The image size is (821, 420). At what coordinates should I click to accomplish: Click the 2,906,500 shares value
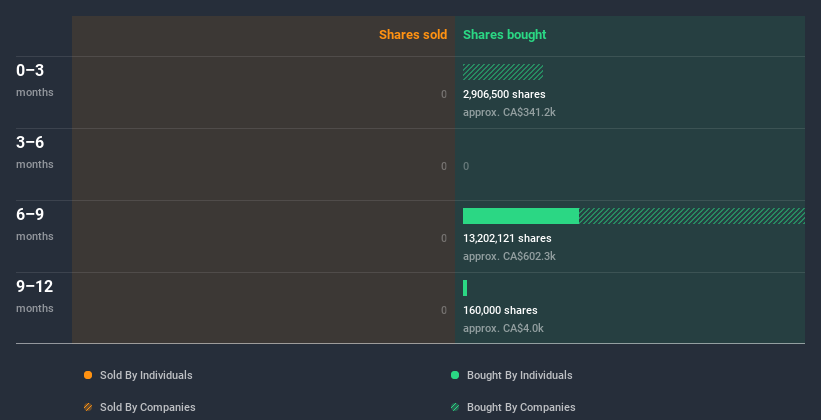(504, 94)
